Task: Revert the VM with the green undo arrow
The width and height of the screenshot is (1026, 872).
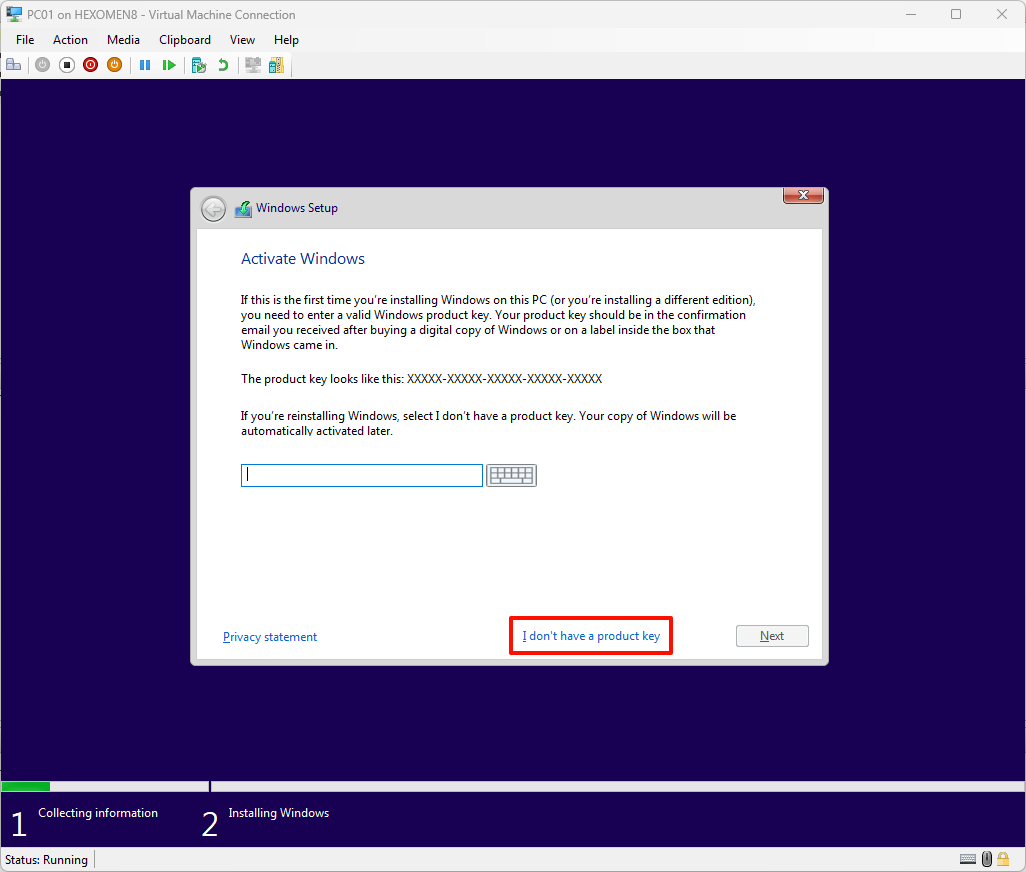Action: 223,65
